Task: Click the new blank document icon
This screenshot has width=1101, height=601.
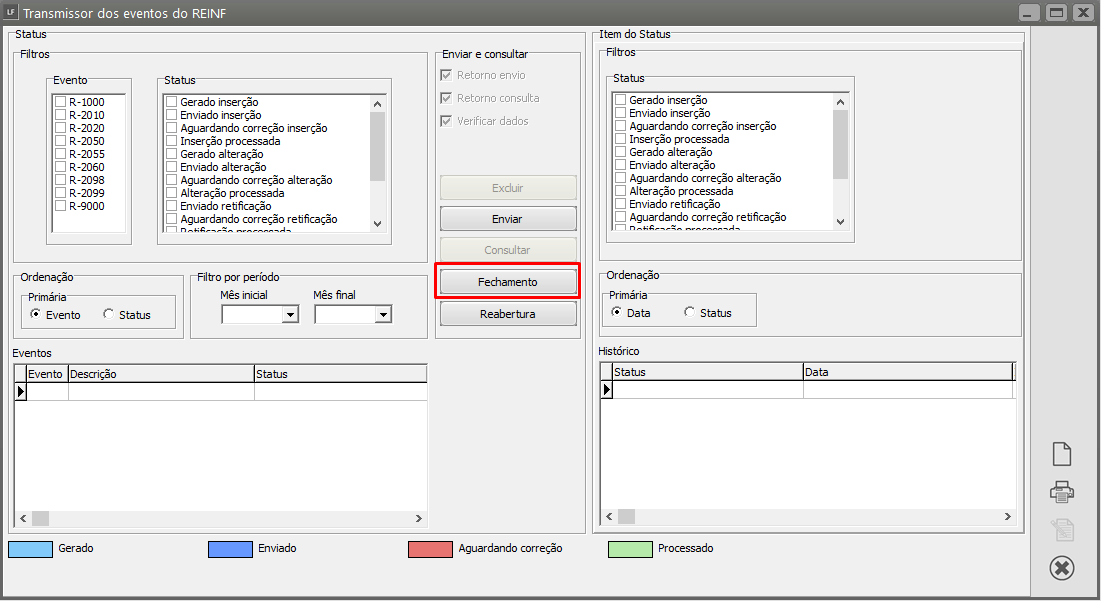Action: click(x=1061, y=454)
